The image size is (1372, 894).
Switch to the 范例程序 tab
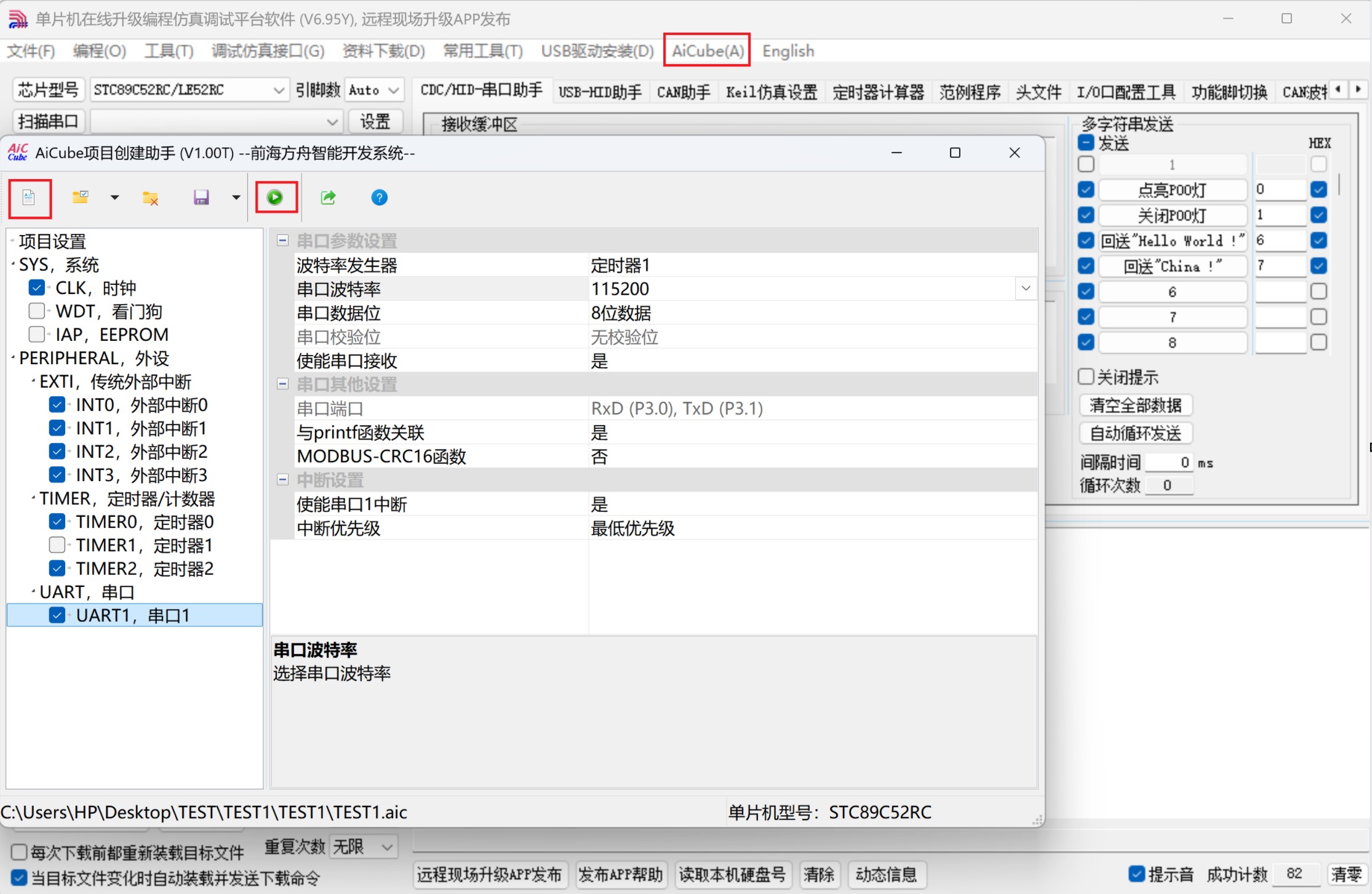970,92
